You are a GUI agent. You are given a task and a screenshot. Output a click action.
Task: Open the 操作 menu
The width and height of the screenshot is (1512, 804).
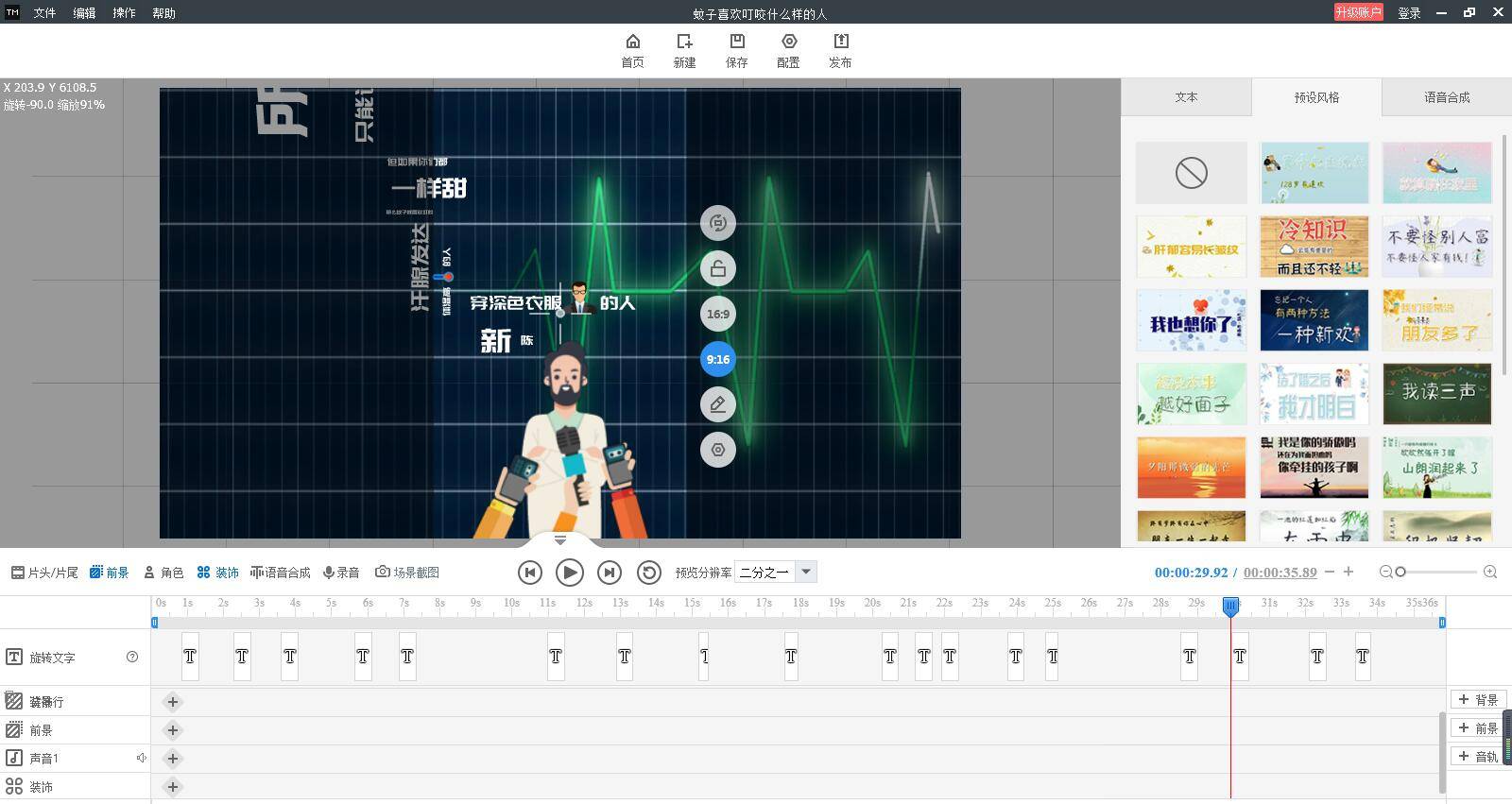[x=124, y=13]
